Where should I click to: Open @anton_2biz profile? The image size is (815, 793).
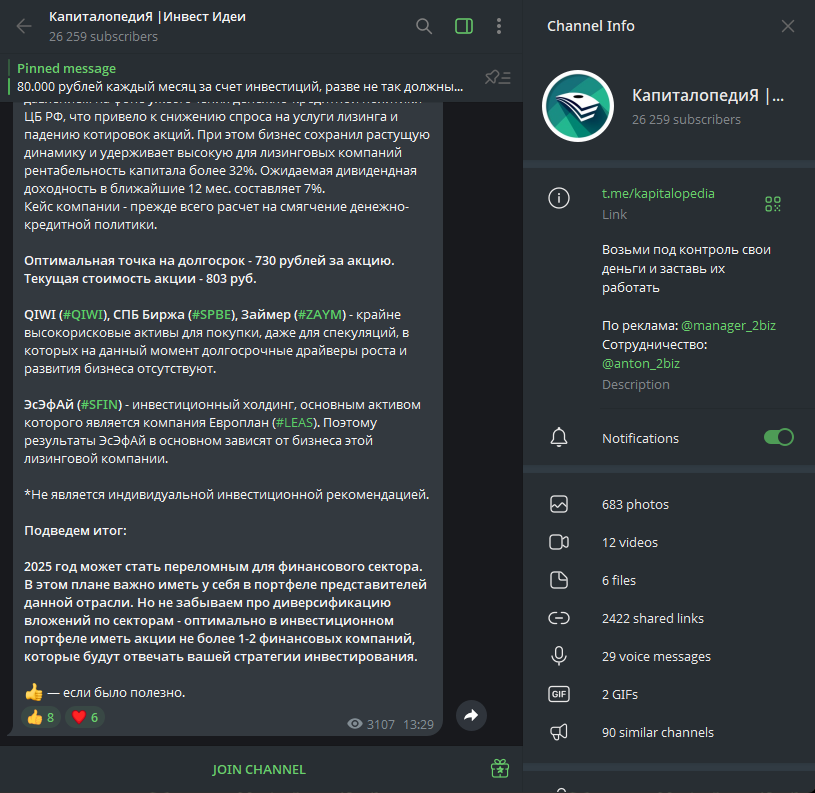click(641, 363)
